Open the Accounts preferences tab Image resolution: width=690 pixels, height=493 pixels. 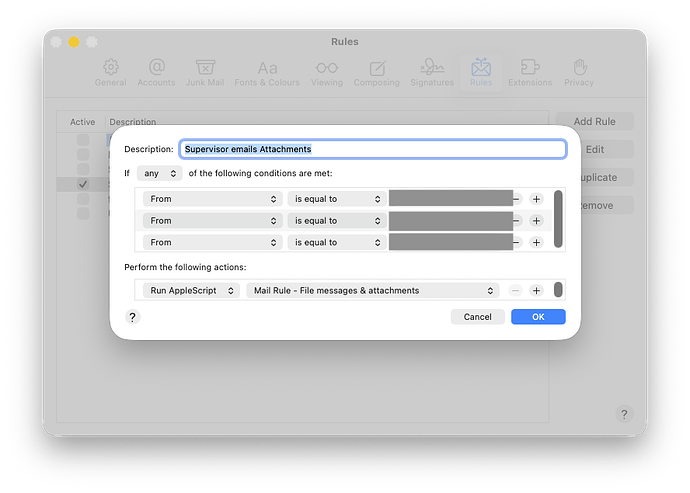click(157, 73)
